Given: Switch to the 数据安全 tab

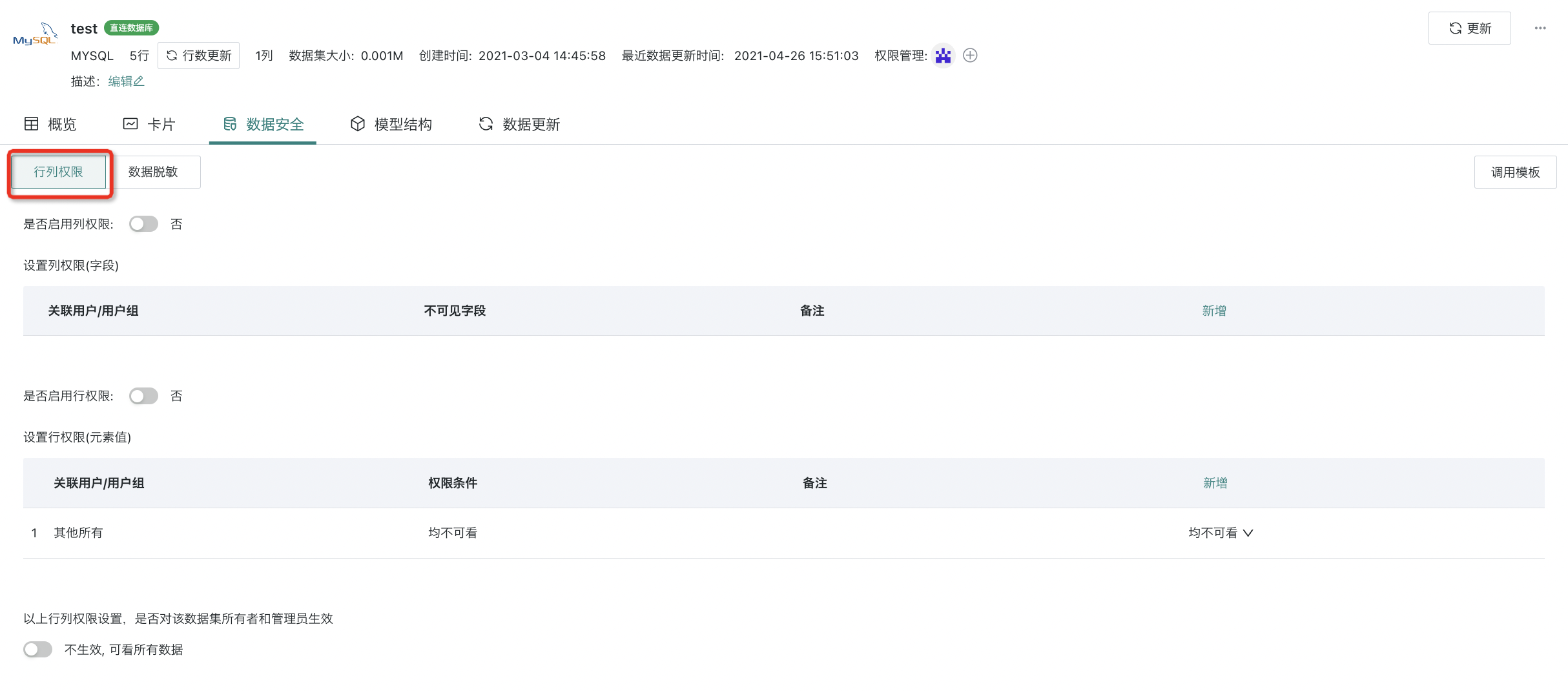Looking at the screenshot, I should [263, 125].
